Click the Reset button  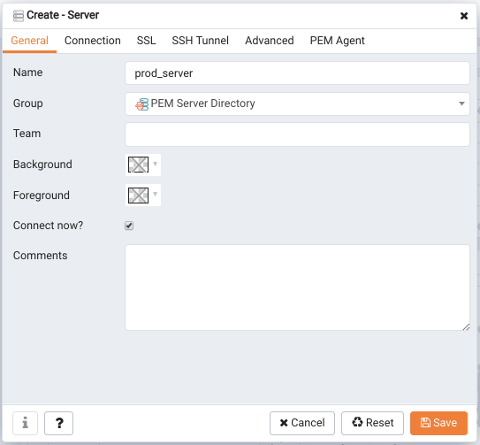click(x=372, y=423)
